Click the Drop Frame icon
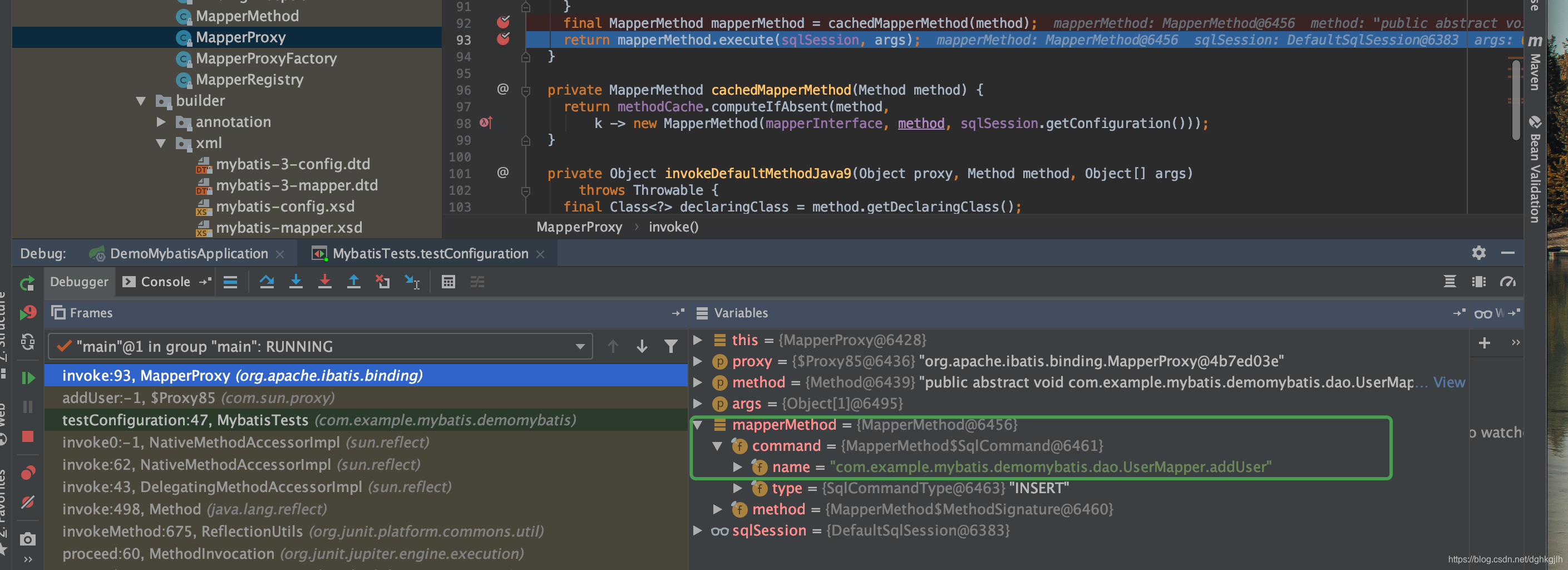1568x570 pixels. click(x=383, y=282)
